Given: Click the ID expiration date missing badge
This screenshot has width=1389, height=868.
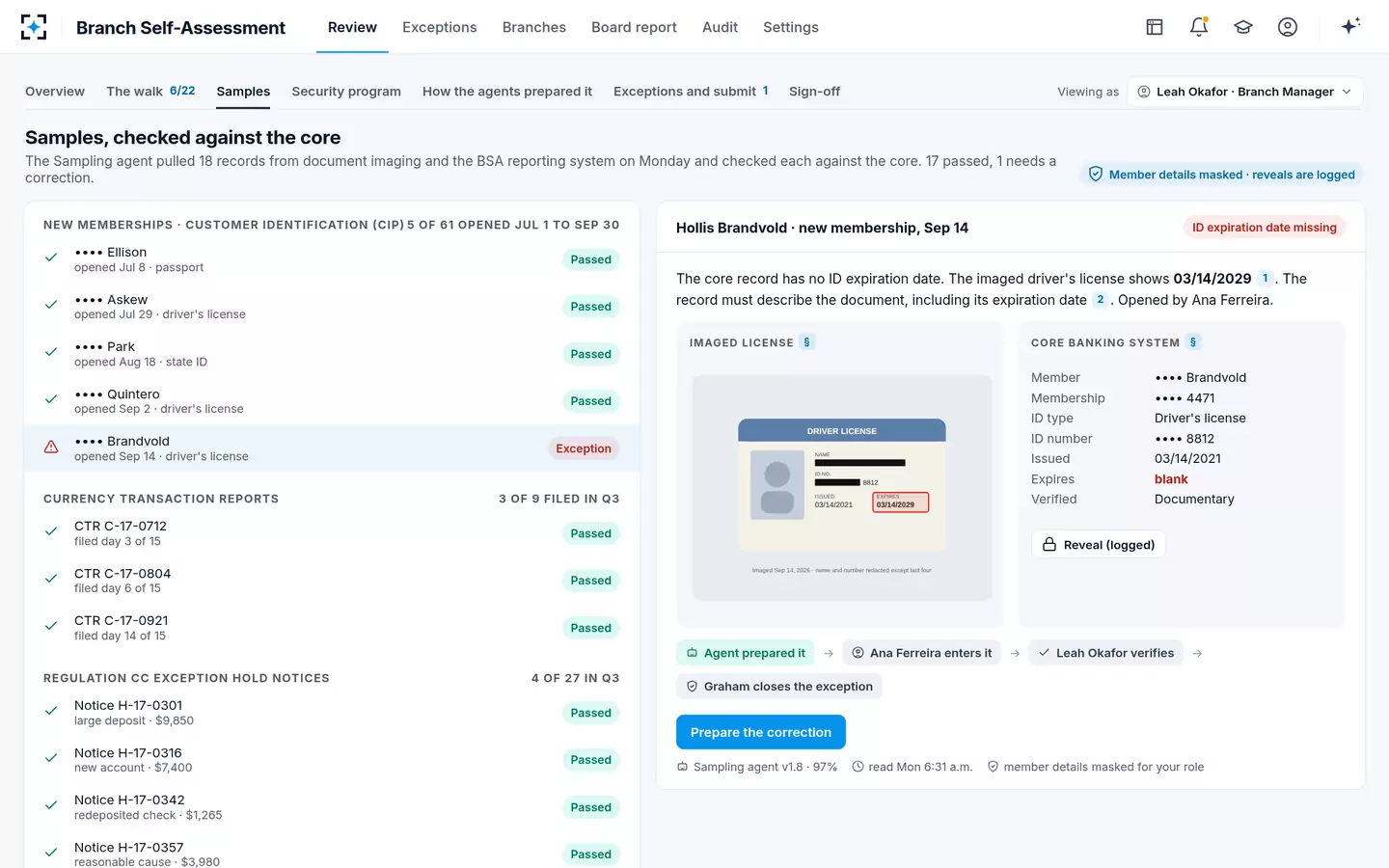Looking at the screenshot, I should coord(1265,228).
